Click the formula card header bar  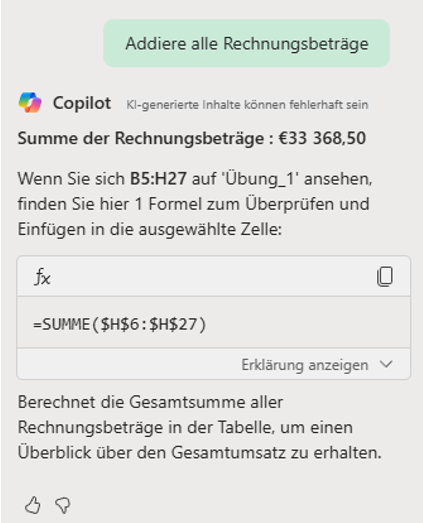click(x=214, y=277)
